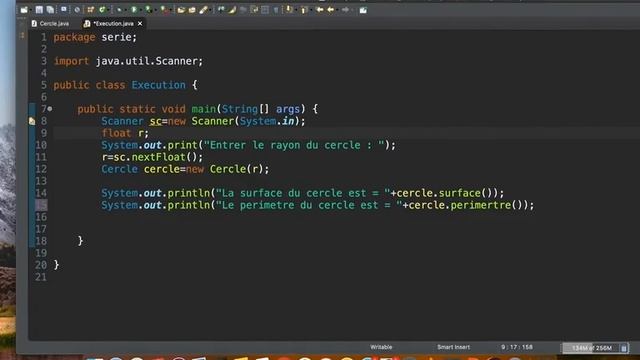
Task: Click the class name Execution
Action: pyautogui.click(x=158, y=85)
